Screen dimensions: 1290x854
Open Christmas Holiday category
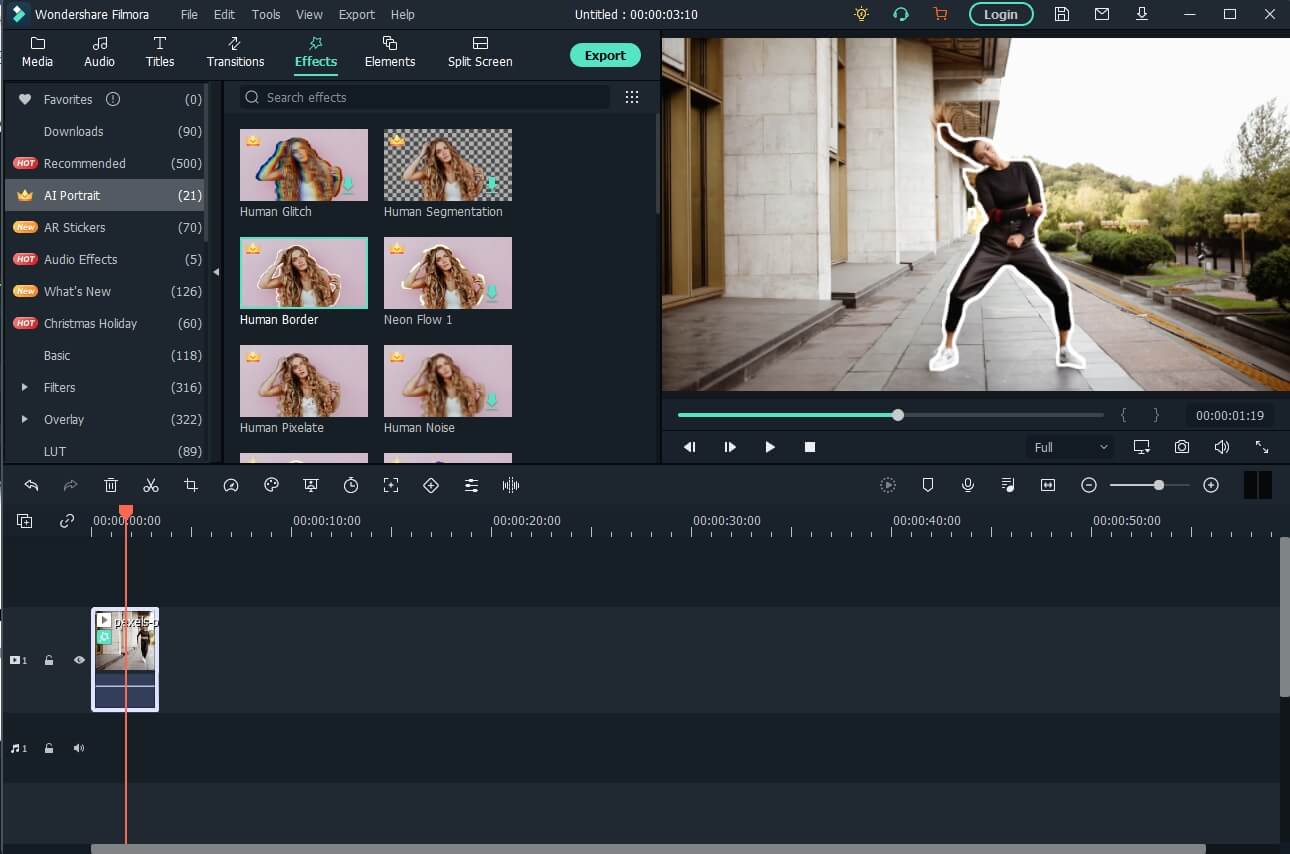point(105,323)
